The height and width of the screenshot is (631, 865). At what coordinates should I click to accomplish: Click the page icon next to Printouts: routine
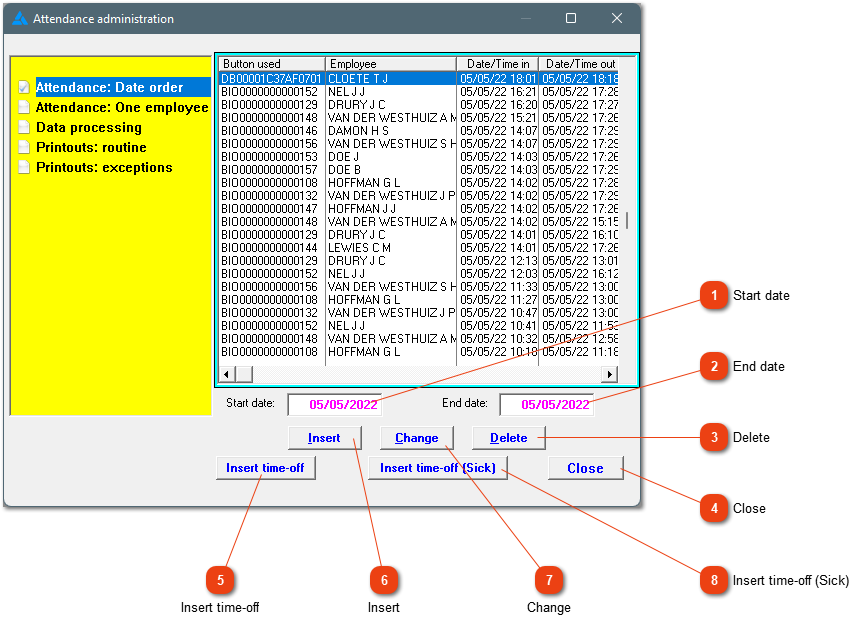24,147
